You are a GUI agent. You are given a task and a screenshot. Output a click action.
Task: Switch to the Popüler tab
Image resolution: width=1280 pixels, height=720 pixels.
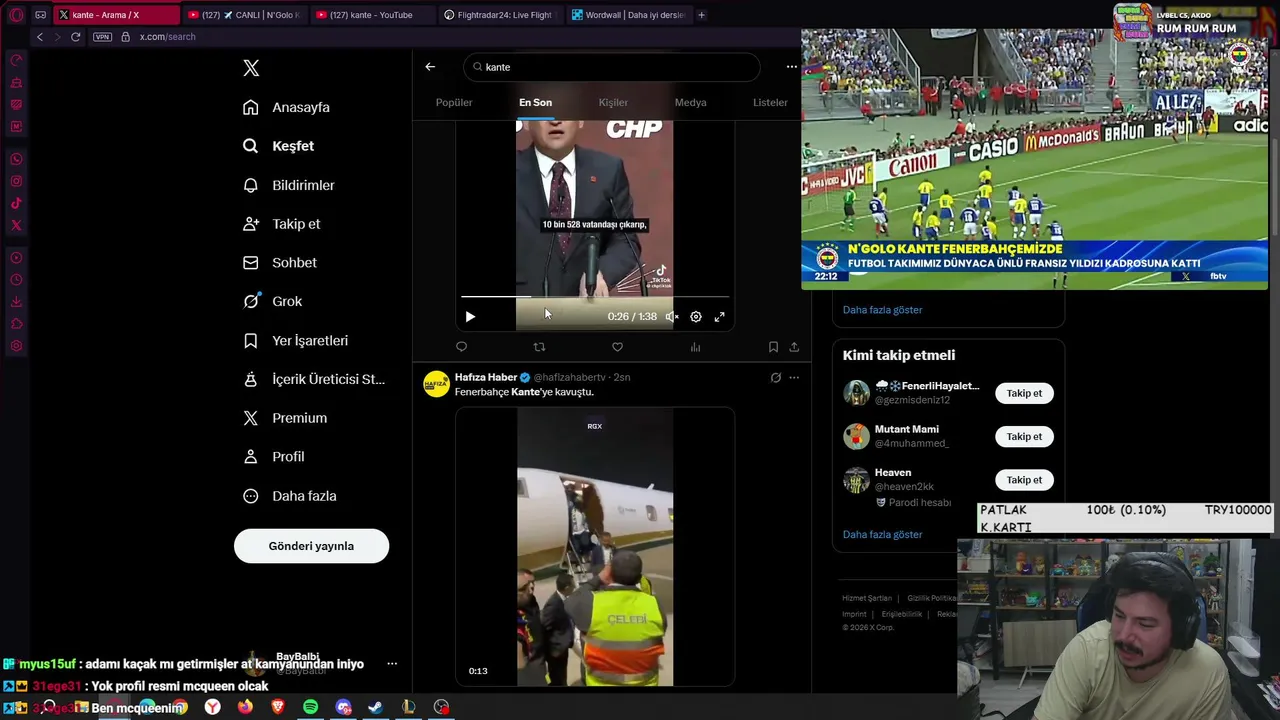454,102
